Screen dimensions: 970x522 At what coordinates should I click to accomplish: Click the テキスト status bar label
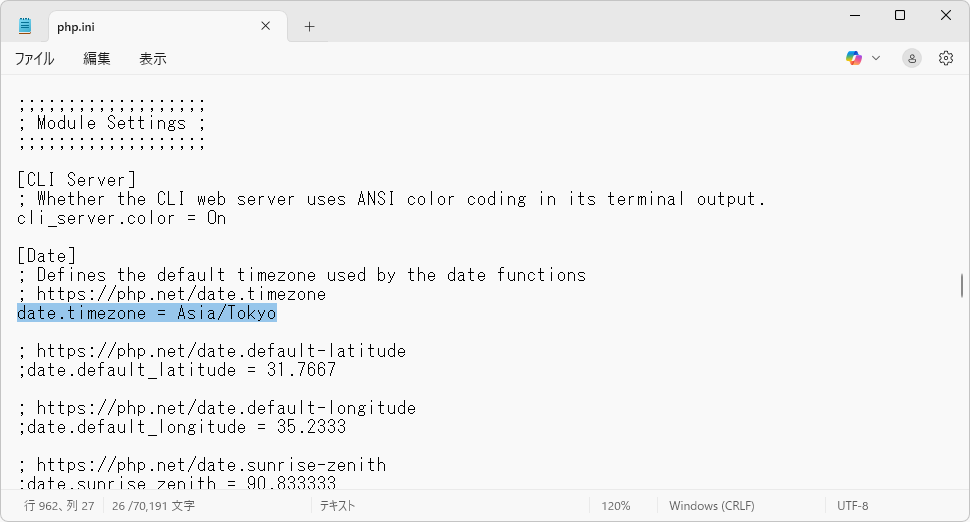click(337, 506)
